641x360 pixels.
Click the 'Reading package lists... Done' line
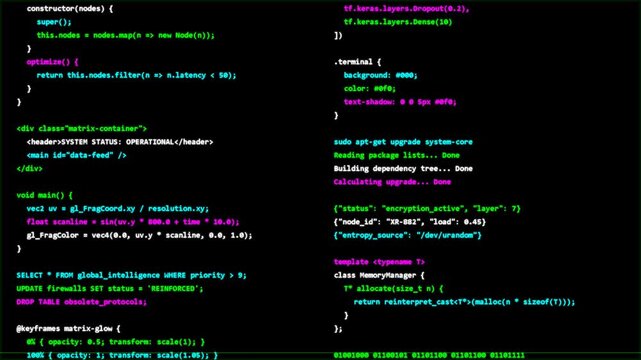pyautogui.click(x=397, y=155)
